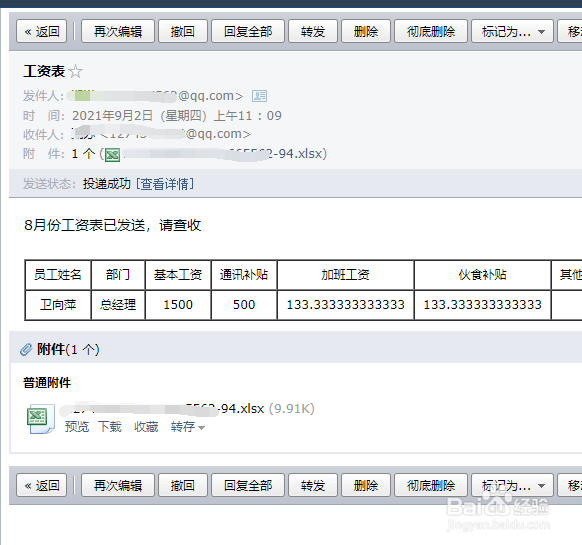Click bottom 回复全部 button
The image size is (582, 545).
pyautogui.click(x=248, y=485)
